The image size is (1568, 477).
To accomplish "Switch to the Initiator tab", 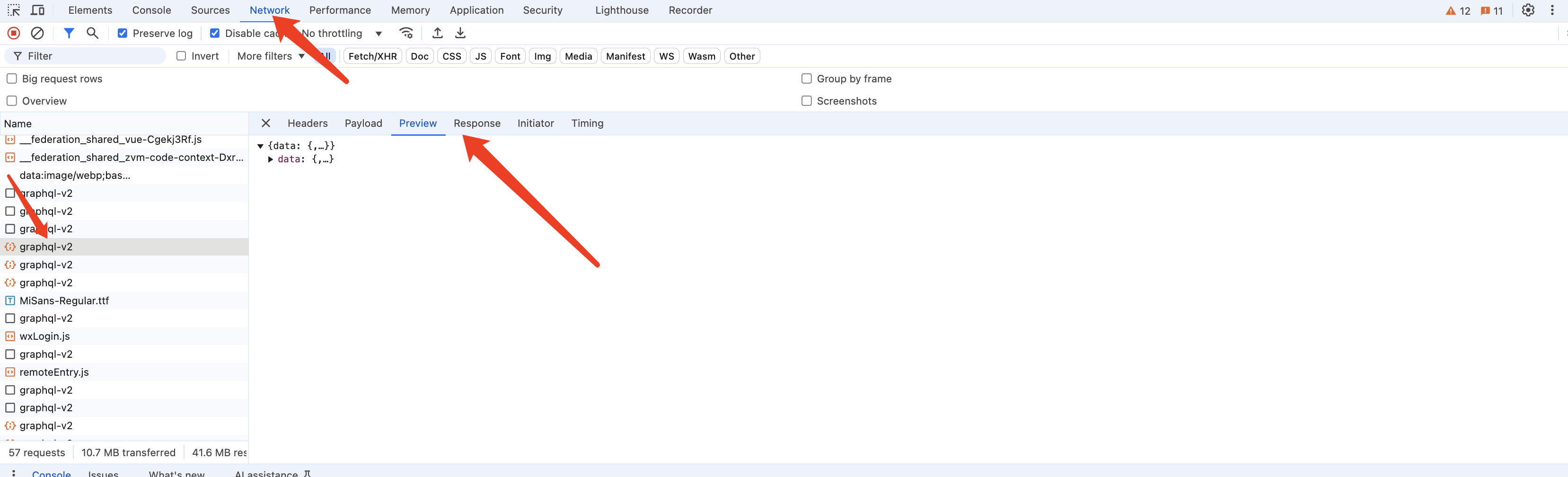I will [x=536, y=124].
